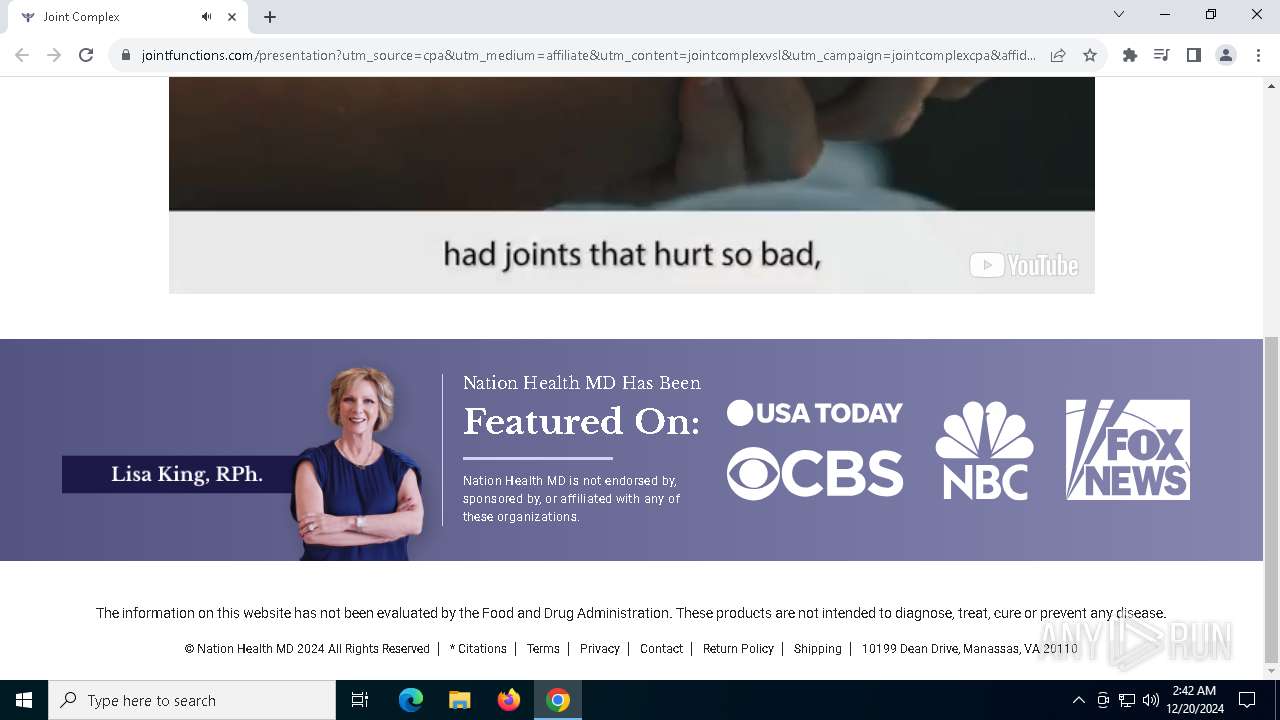This screenshot has height=720, width=1280.
Task: Open the Privacy link
Action: pyautogui.click(x=600, y=649)
